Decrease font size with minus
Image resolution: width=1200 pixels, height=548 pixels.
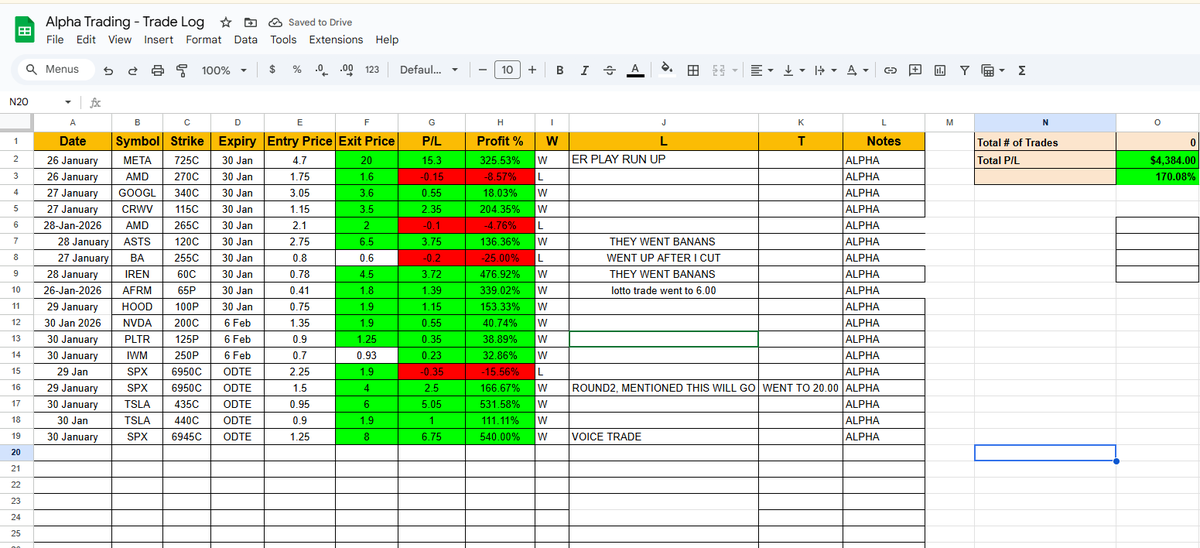[482, 70]
